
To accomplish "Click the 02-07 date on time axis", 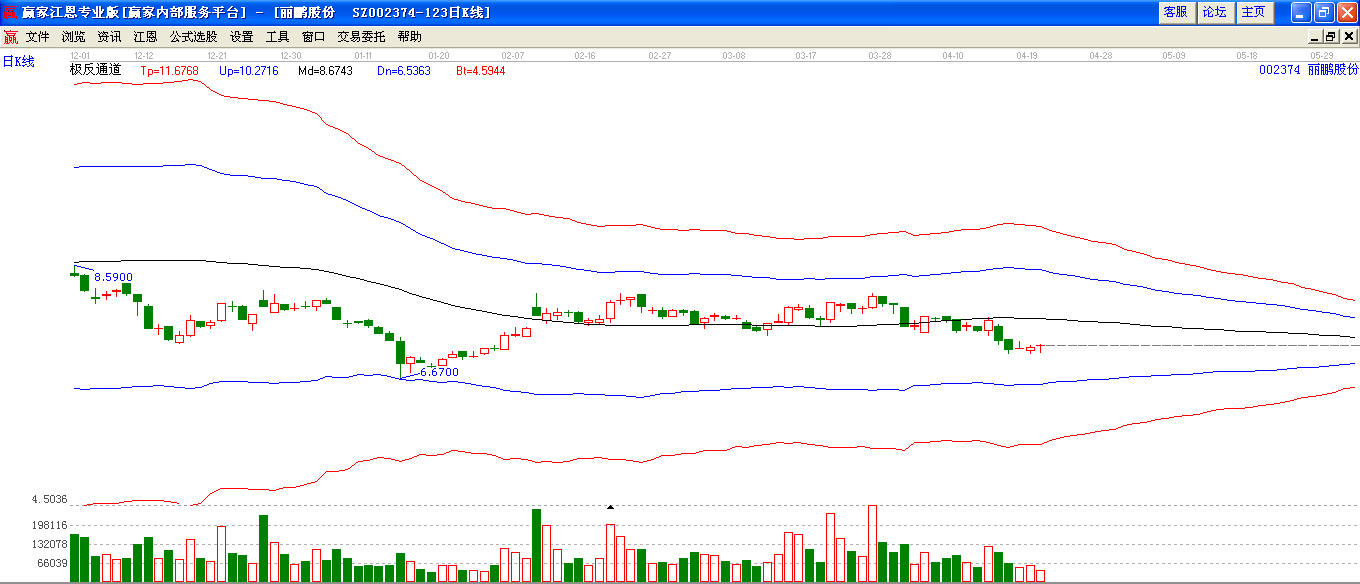I will (513, 56).
